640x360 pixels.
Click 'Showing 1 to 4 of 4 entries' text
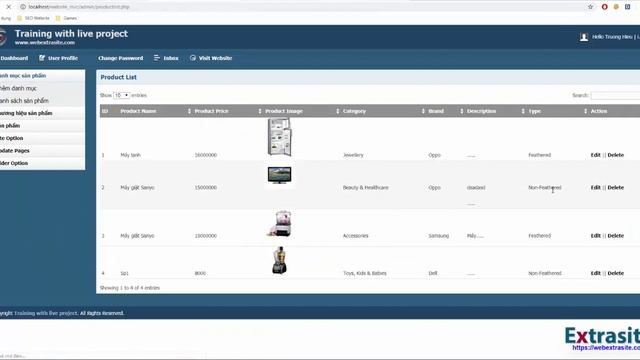(130, 288)
